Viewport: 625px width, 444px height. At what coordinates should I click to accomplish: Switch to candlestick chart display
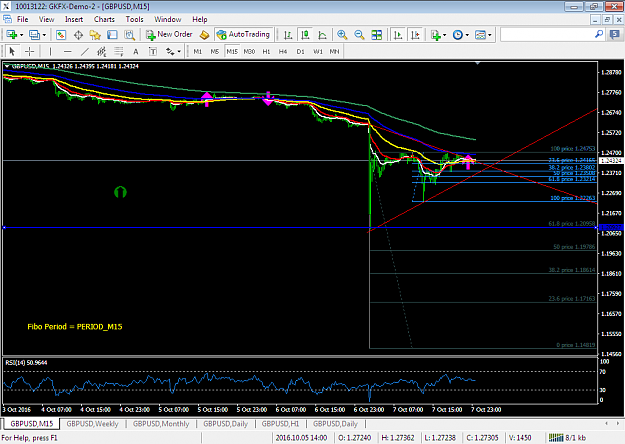[305, 35]
